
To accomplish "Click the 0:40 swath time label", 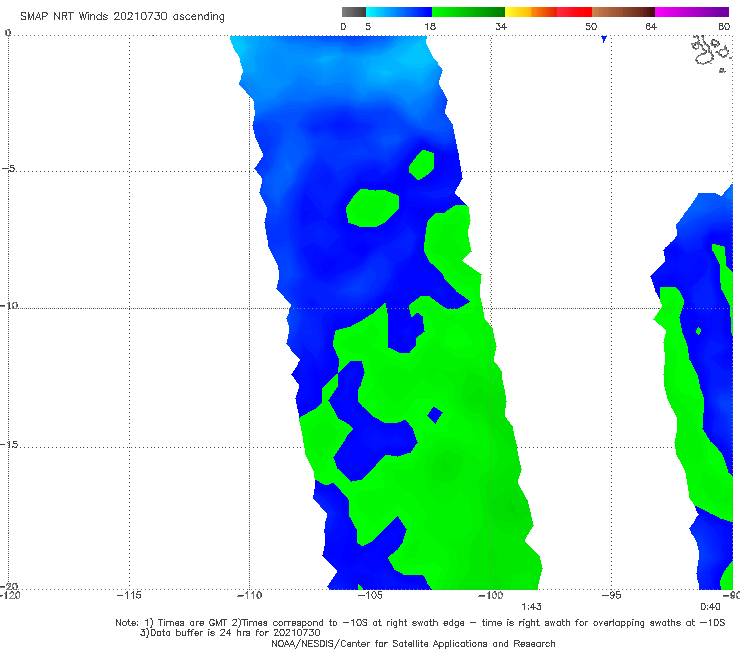I will pyautogui.click(x=710, y=607).
